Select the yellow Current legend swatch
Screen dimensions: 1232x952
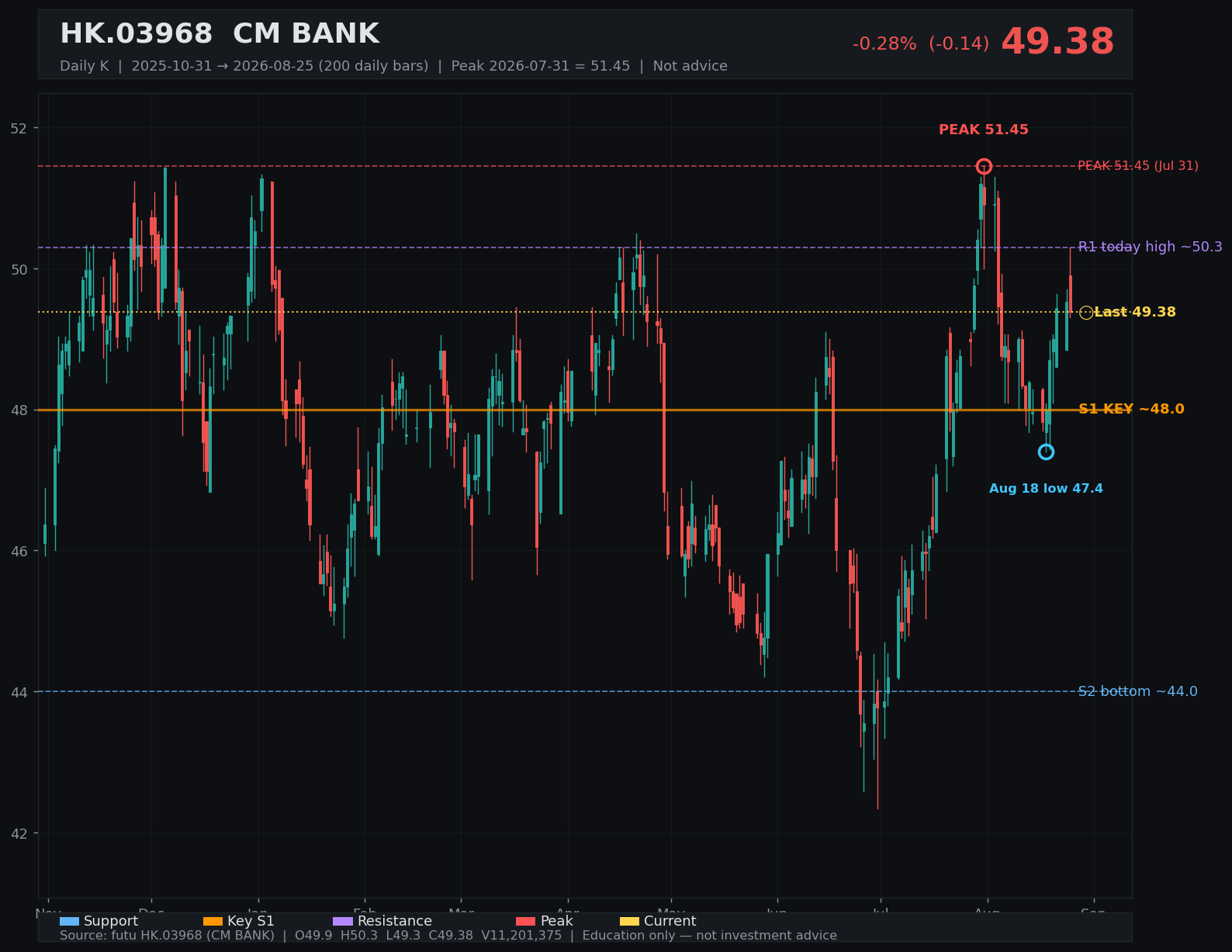coord(629,921)
